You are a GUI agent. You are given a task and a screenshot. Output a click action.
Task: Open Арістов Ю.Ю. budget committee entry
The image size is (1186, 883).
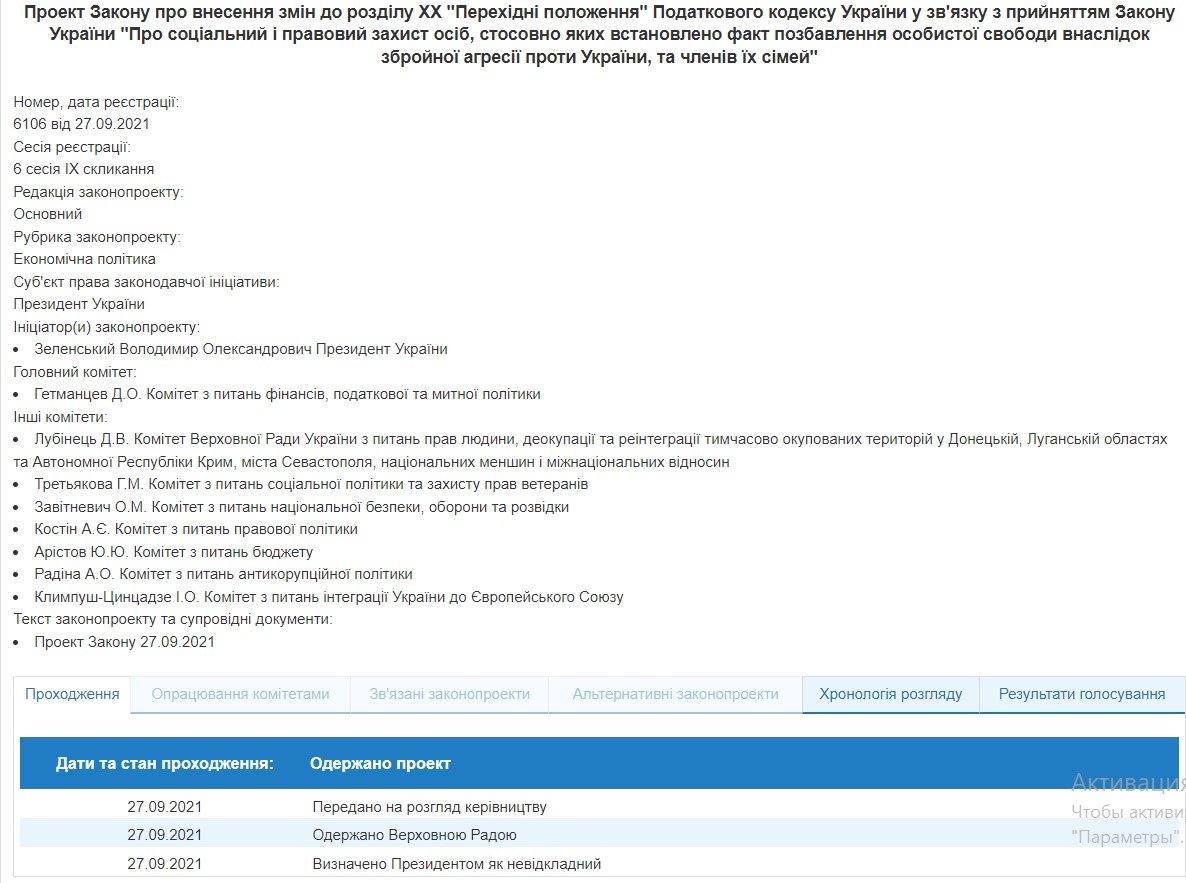coord(174,552)
